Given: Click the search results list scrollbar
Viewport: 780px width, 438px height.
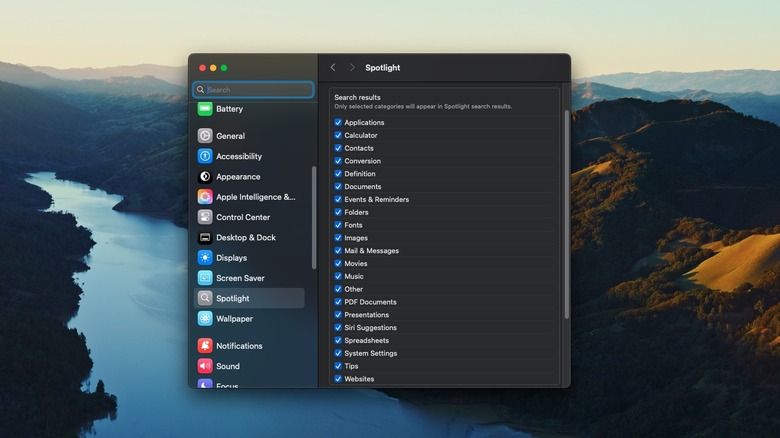Looking at the screenshot, I should coord(566,215).
